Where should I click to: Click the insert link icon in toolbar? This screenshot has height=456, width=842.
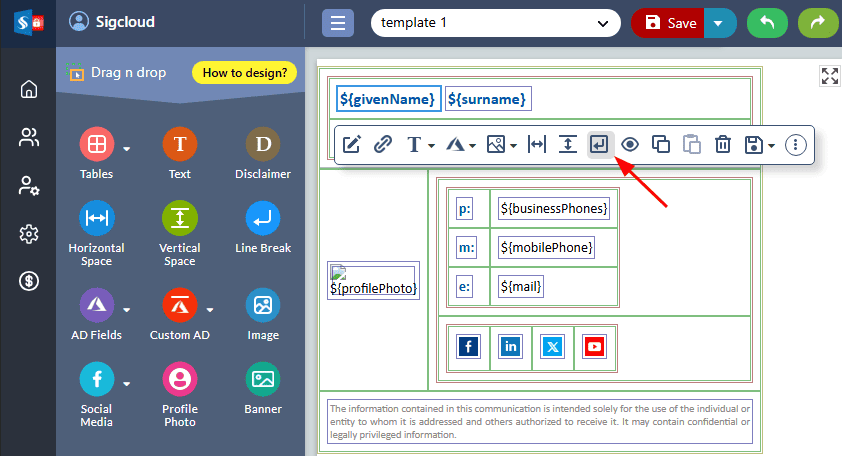point(382,144)
